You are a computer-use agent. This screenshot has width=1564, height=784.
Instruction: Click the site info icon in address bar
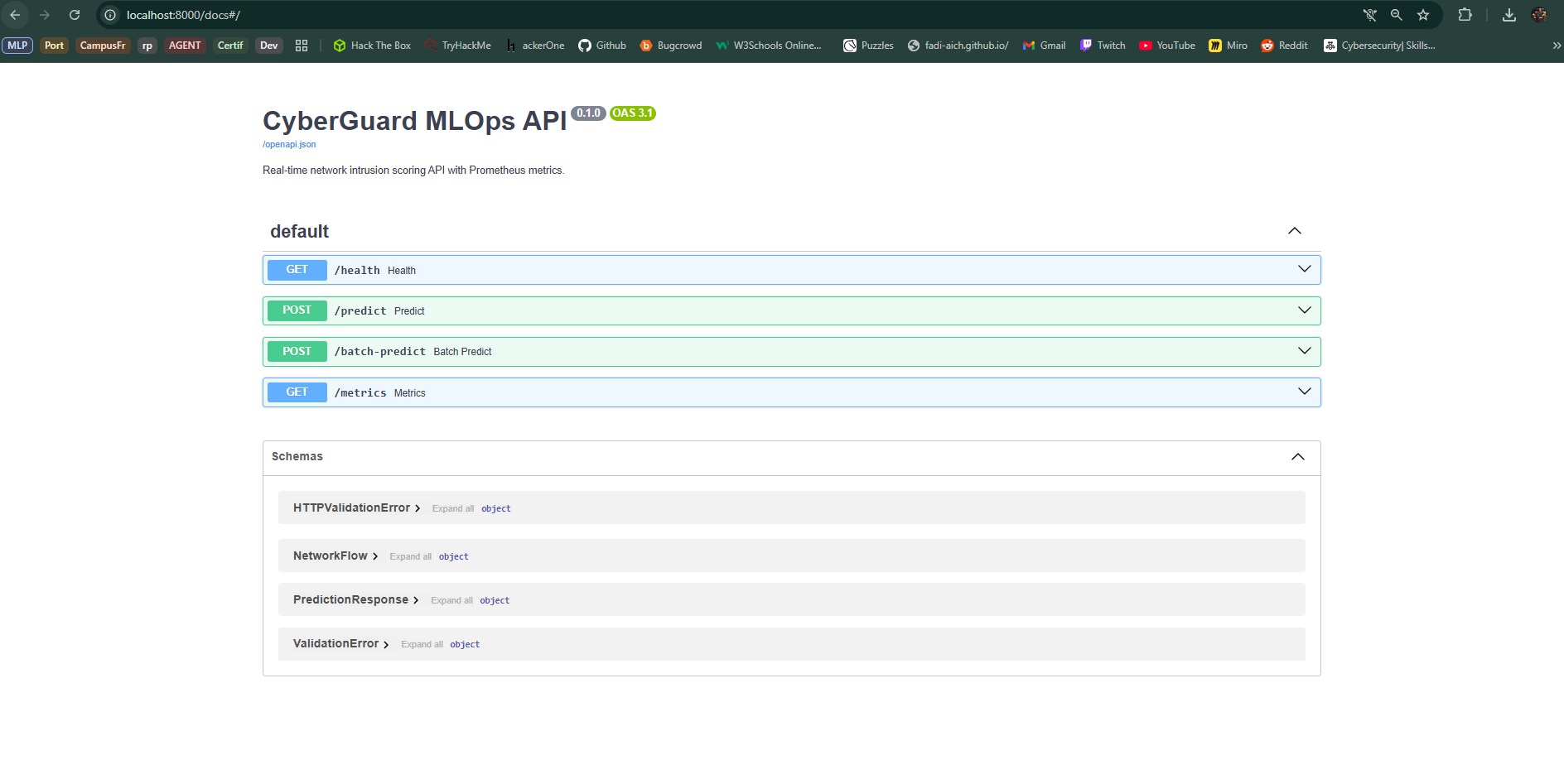pos(110,15)
